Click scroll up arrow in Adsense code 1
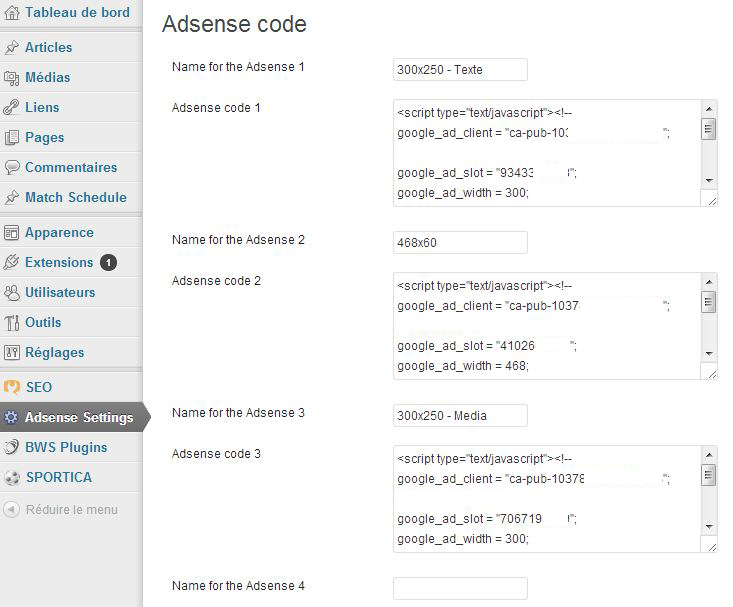The height and width of the screenshot is (607, 733). [709, 108]
